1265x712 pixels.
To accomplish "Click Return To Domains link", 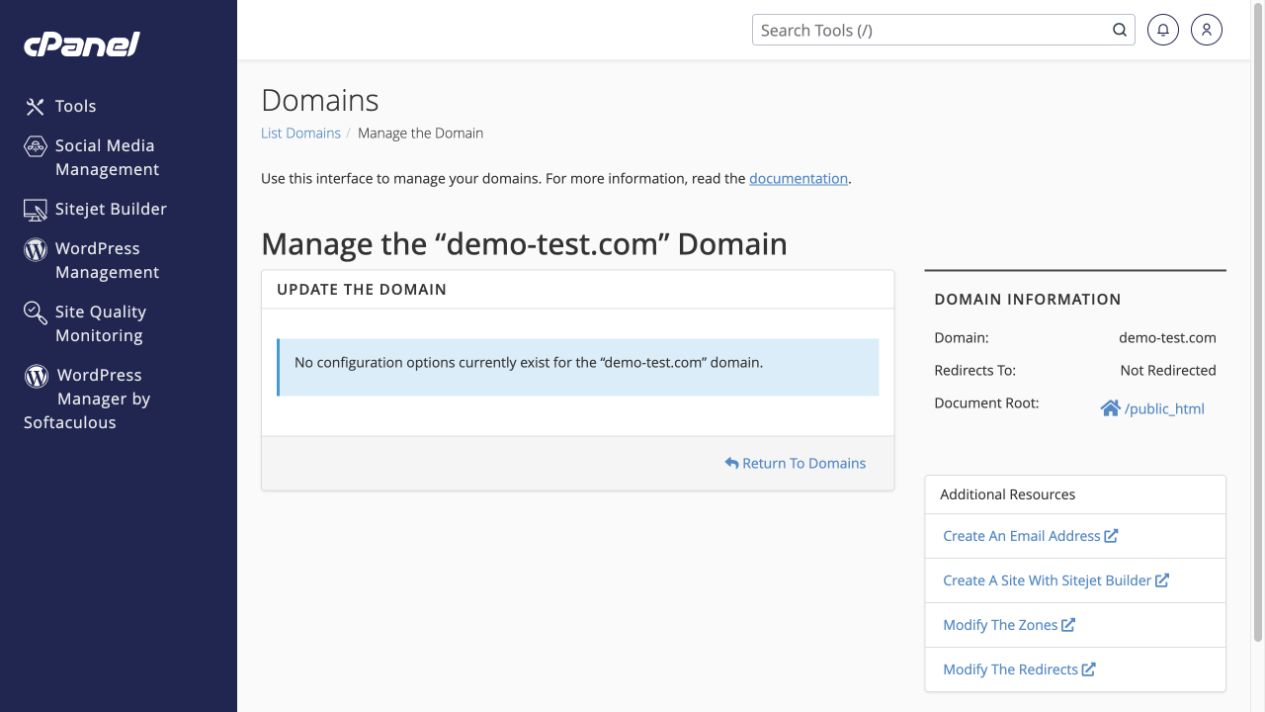I will 795,463.
